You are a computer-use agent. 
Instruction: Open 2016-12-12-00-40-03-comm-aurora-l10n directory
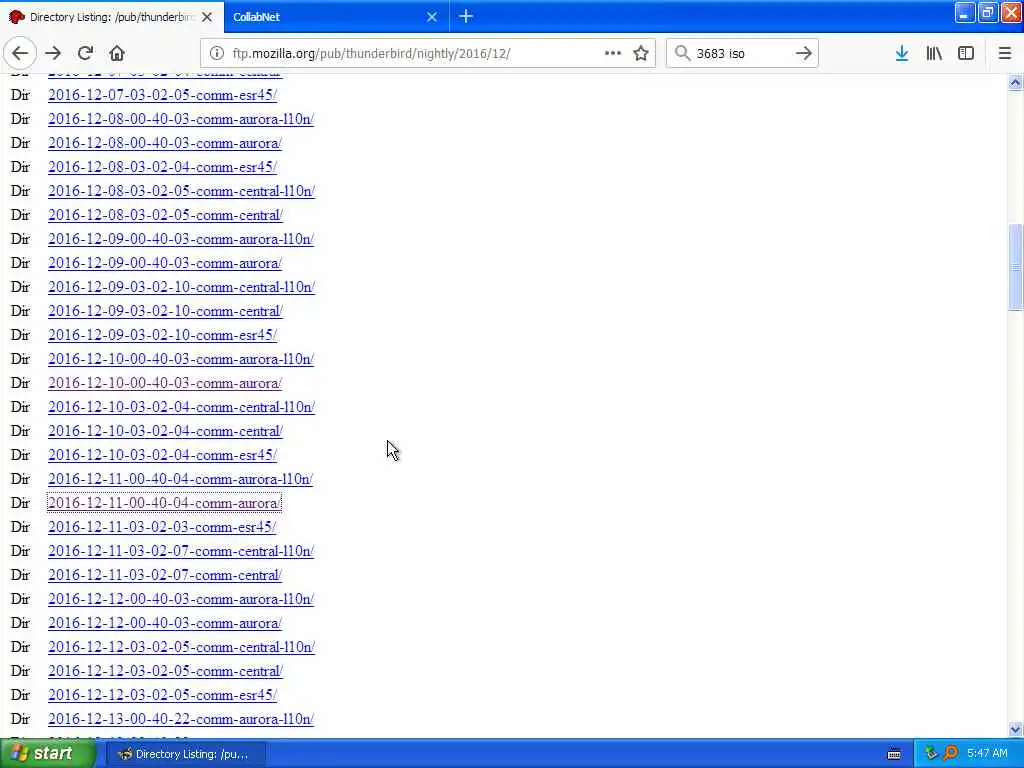pyautogui.click(x=181, y=600)
